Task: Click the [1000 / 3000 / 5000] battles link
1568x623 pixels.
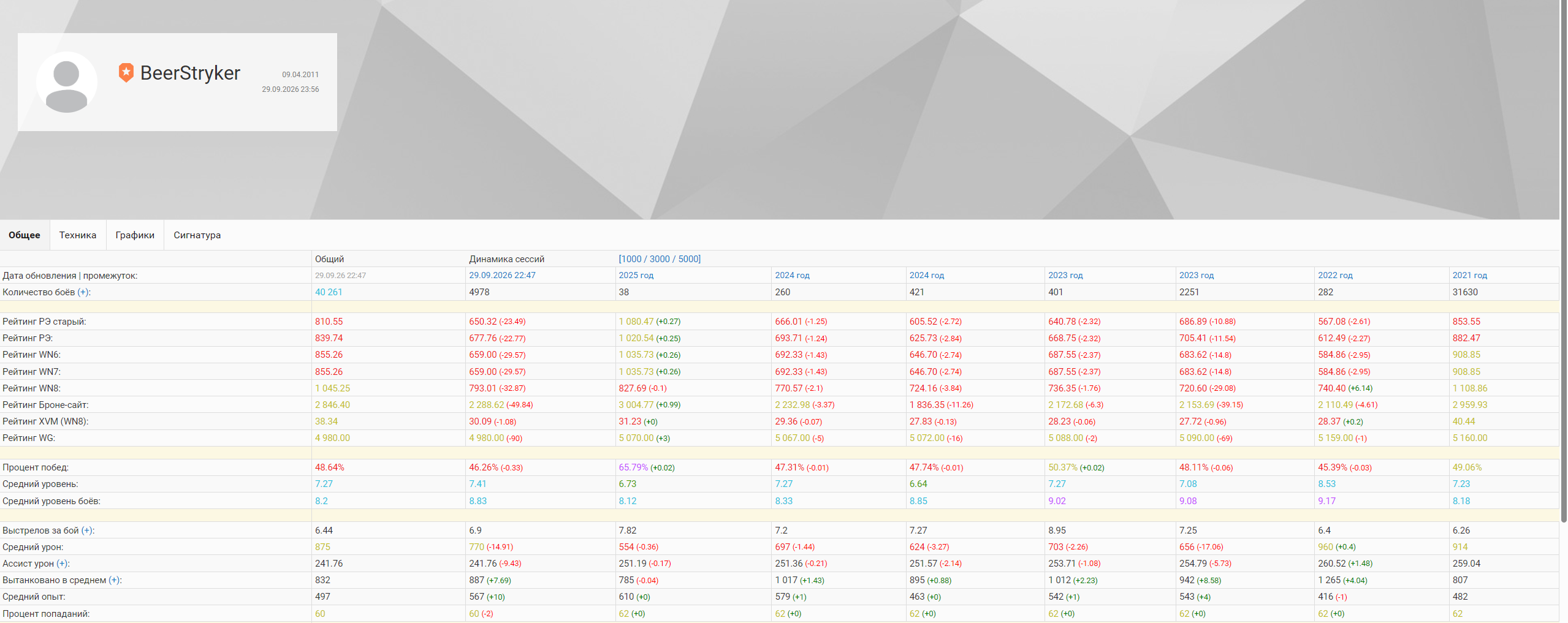Action: (x=660, y=259)
